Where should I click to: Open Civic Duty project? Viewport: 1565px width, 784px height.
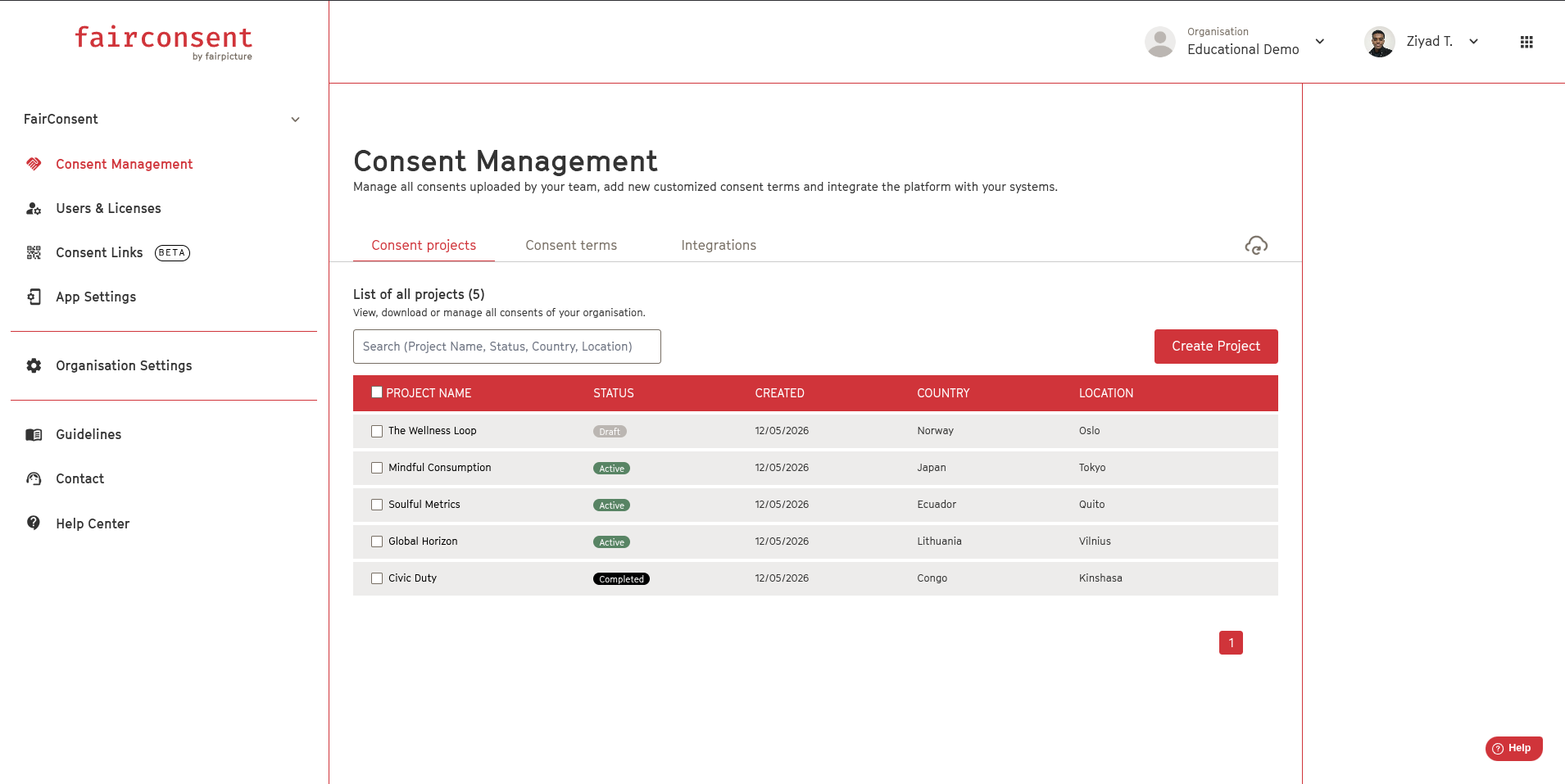point(412,578)
